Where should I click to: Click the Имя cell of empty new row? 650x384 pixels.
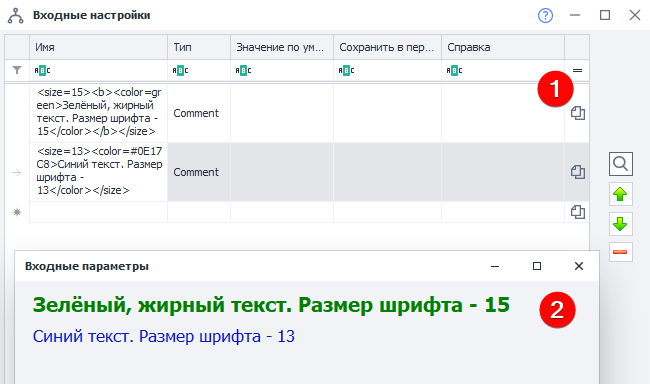[x=98, y=212]
